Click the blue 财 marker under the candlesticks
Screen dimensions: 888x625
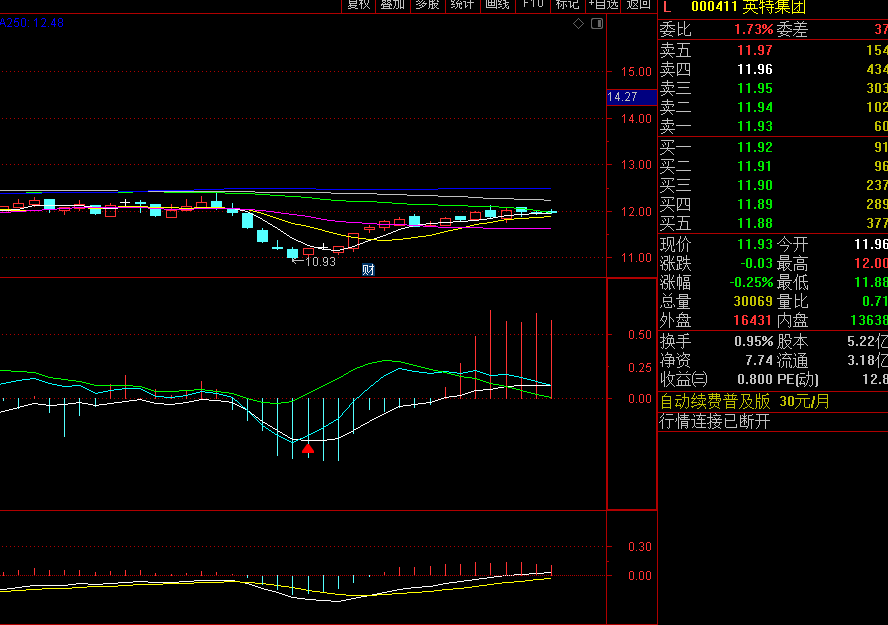pyautogui.click(x=368, y=269)
